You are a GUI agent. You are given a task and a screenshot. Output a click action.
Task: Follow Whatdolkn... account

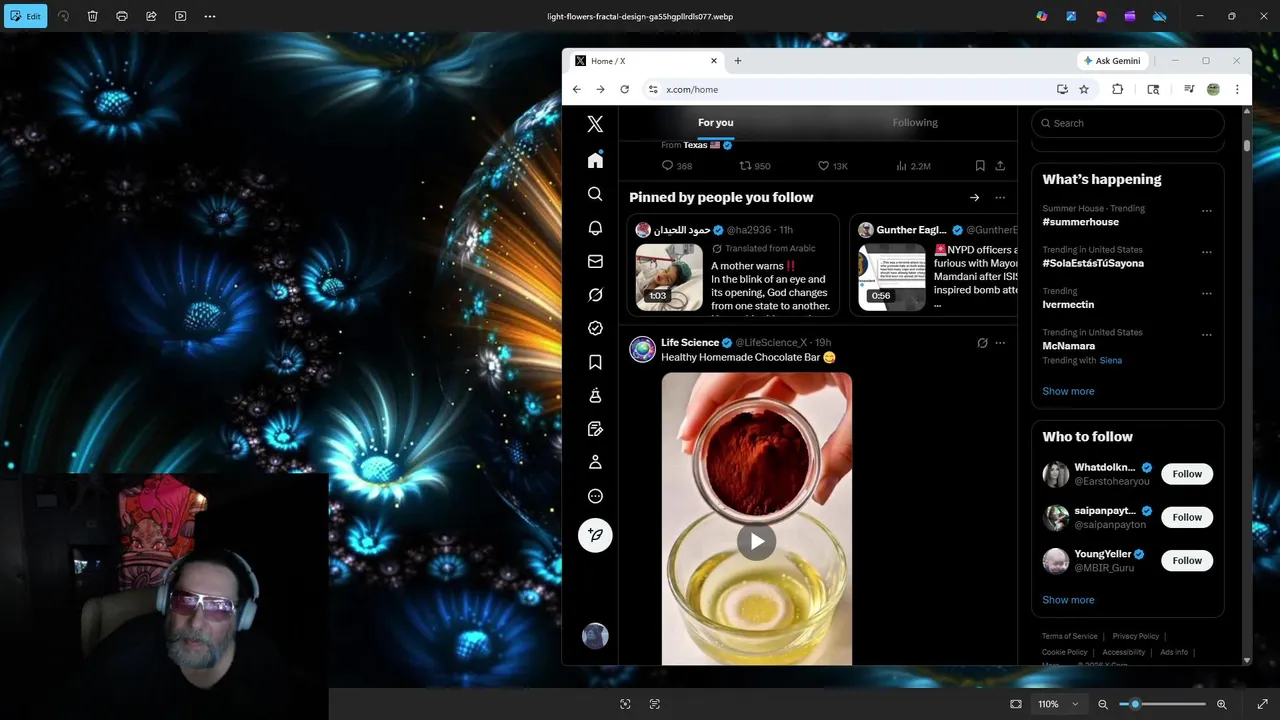(1187, 474)
